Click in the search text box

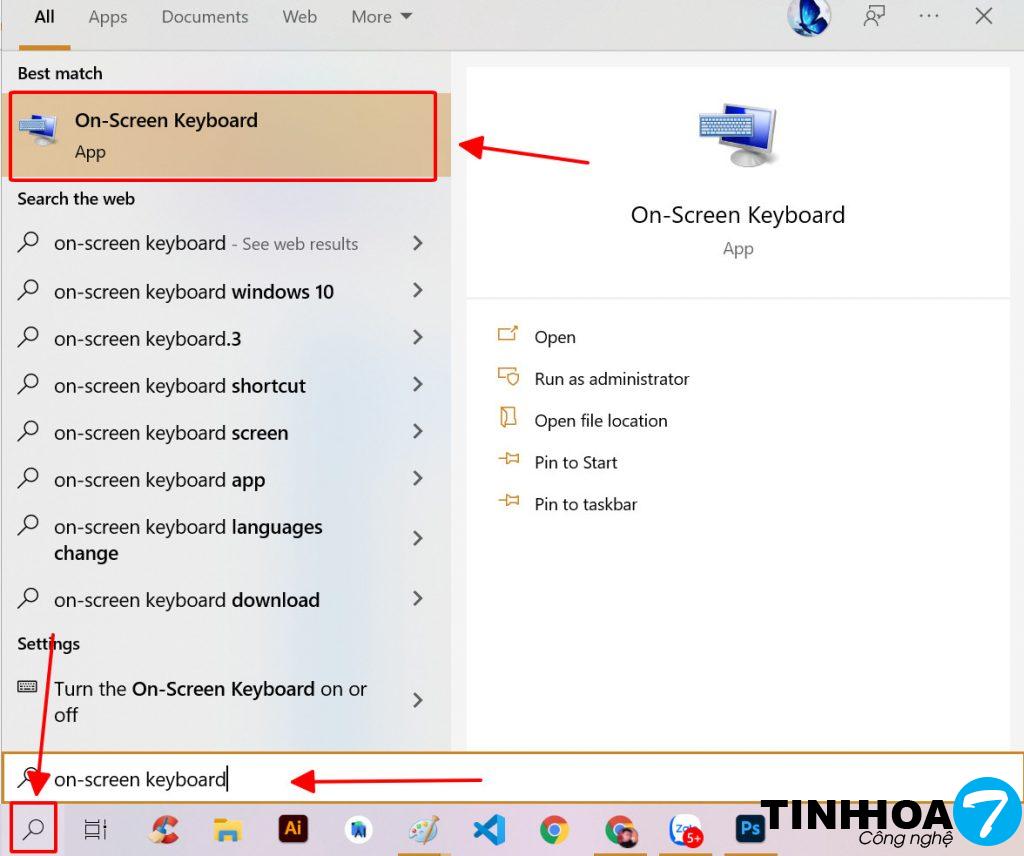500,779
